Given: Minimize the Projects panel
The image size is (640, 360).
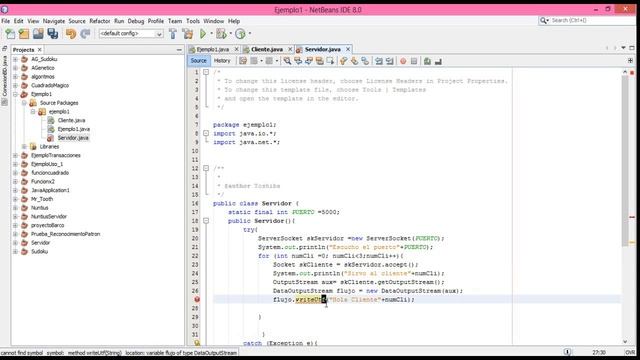Looking at the screenshot, I should (x=179, y=50).
